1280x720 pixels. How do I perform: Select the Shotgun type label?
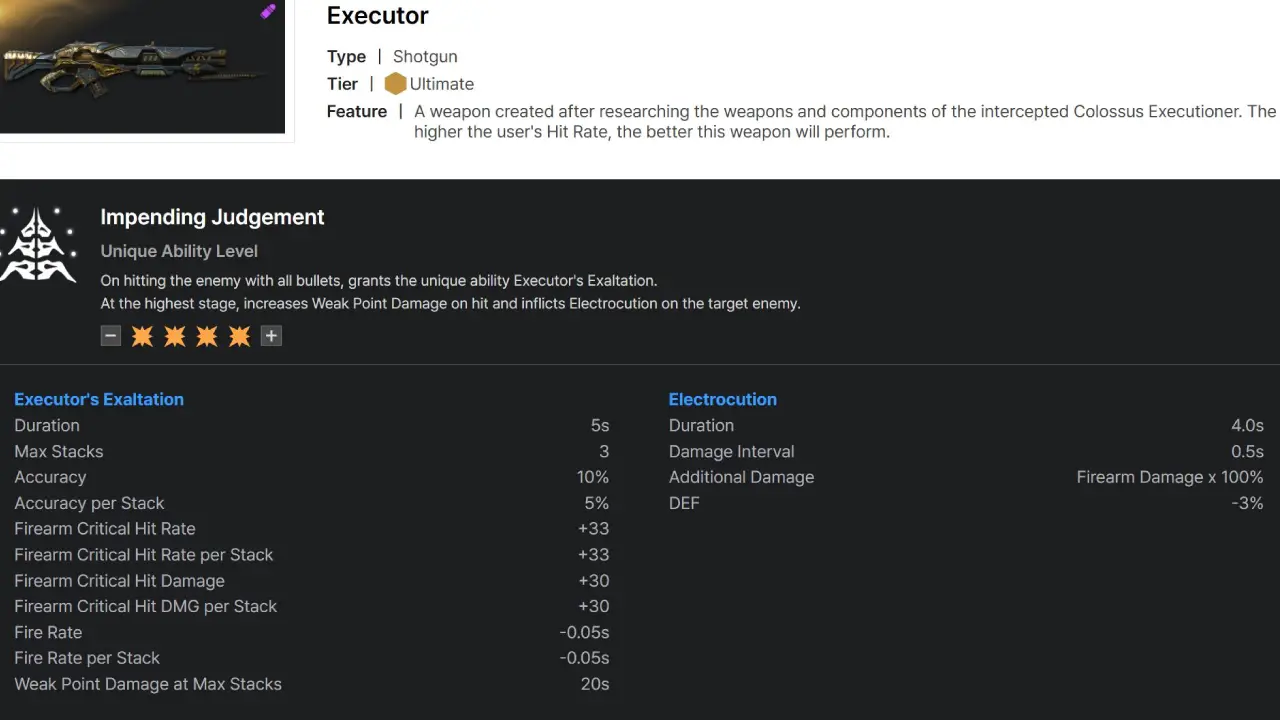click(424, 56)
